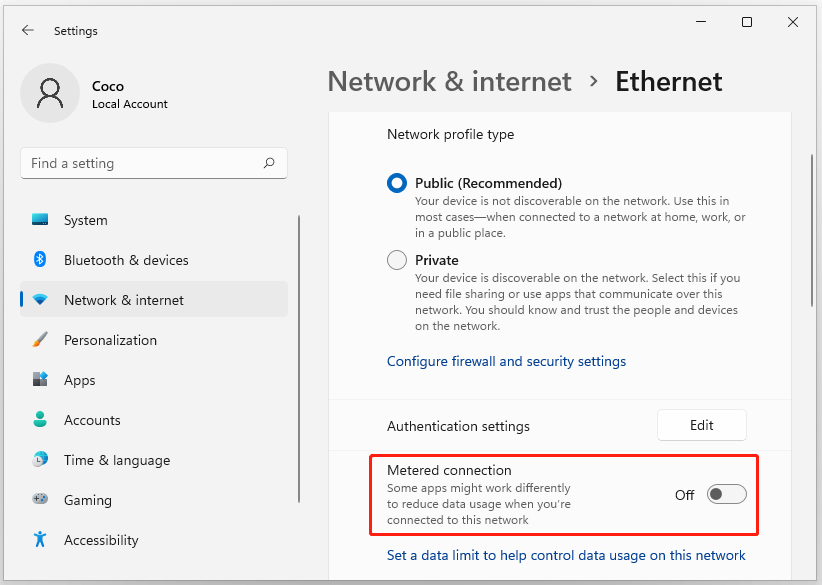Open System settings from the sidebar

85,219
